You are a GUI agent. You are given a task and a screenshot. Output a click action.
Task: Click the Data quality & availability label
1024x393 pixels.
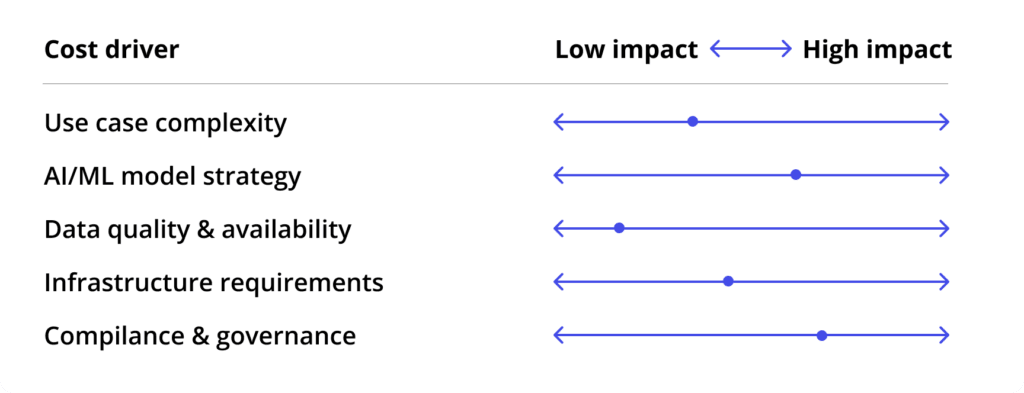[198, 230]
